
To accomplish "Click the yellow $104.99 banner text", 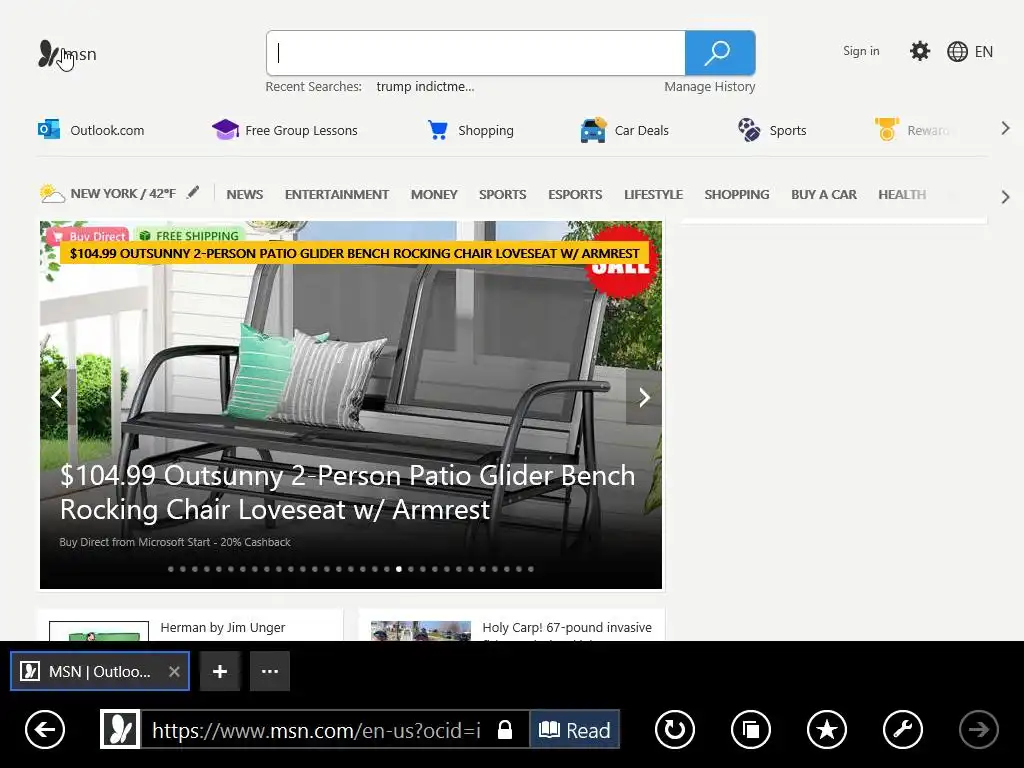I will (355, 253).
